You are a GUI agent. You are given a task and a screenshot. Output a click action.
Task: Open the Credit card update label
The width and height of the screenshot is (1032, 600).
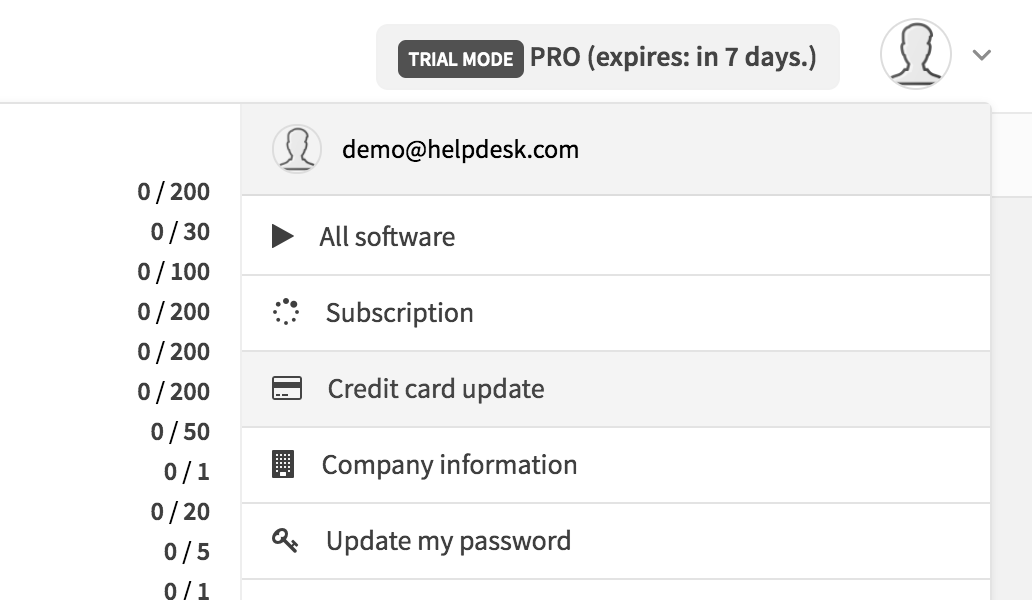click(x=436, y=389)
